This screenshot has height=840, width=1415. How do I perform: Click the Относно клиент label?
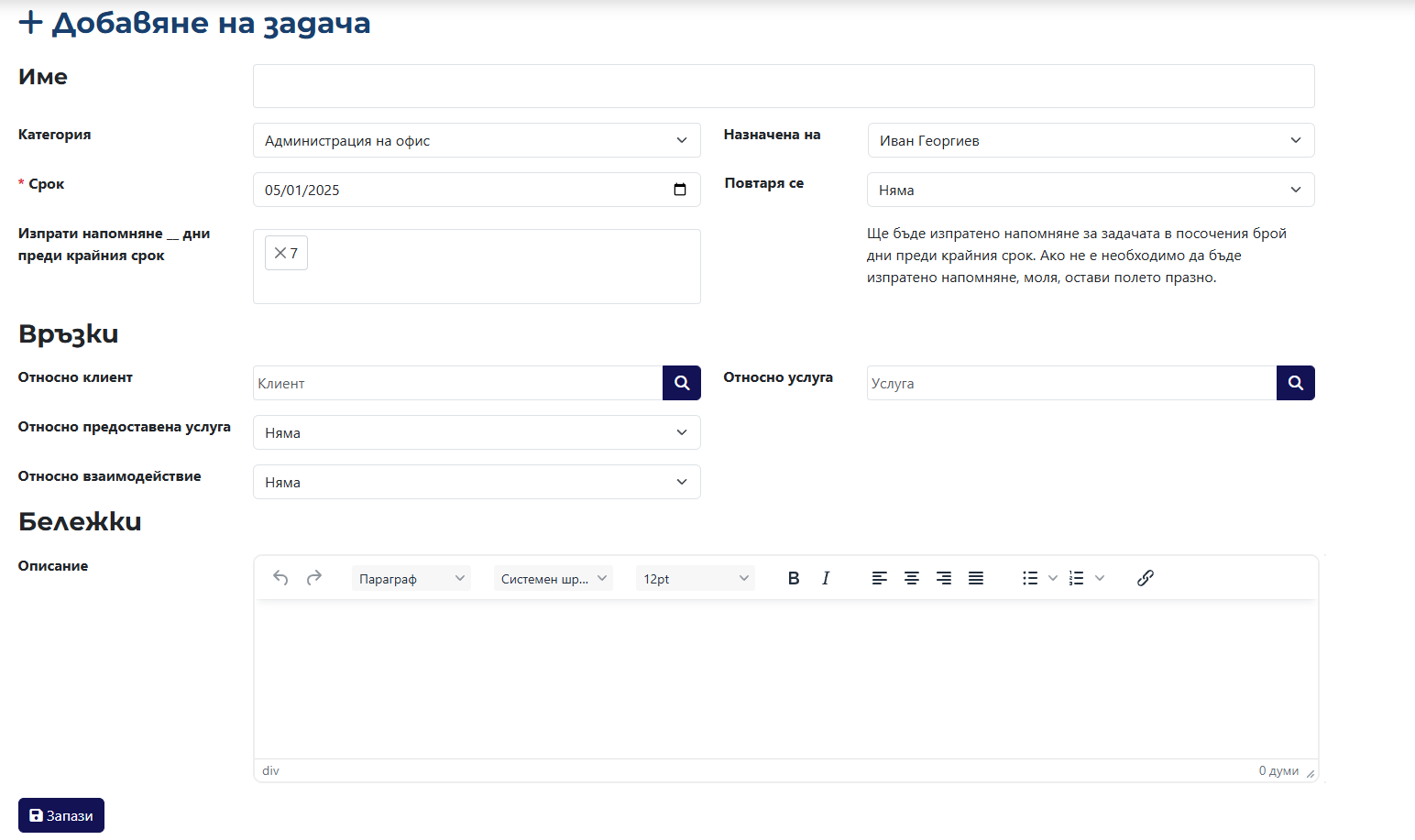75,376
